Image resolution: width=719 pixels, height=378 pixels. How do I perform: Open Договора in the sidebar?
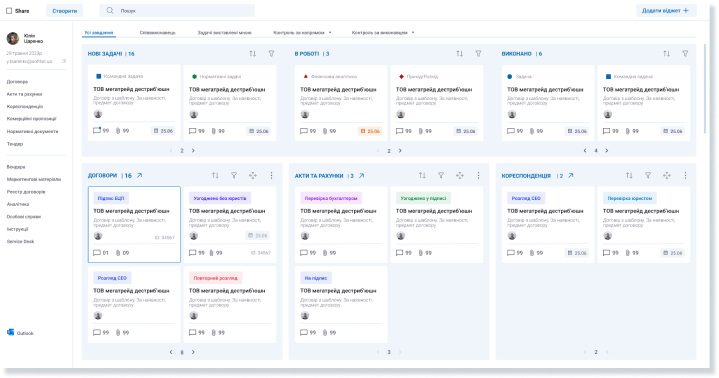(17, 82)
